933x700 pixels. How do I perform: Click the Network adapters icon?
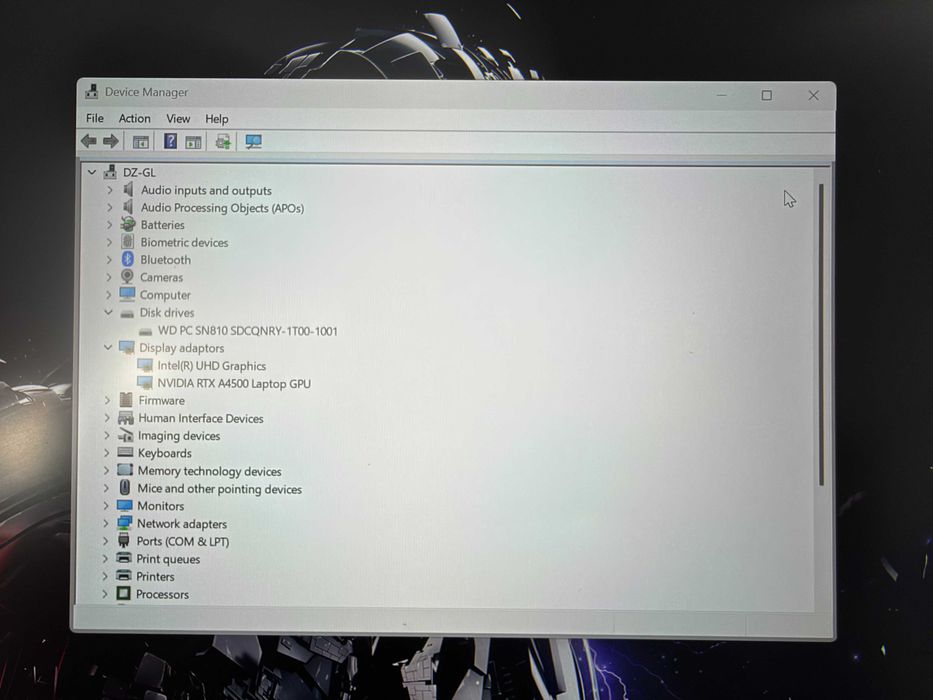coord(124,523)
